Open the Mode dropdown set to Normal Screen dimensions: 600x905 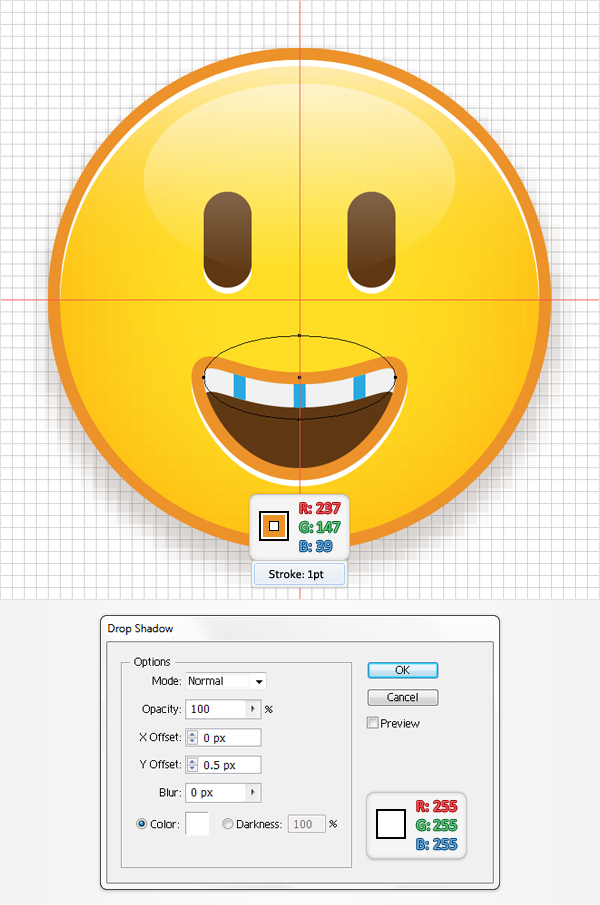click(x=226, y=681)
